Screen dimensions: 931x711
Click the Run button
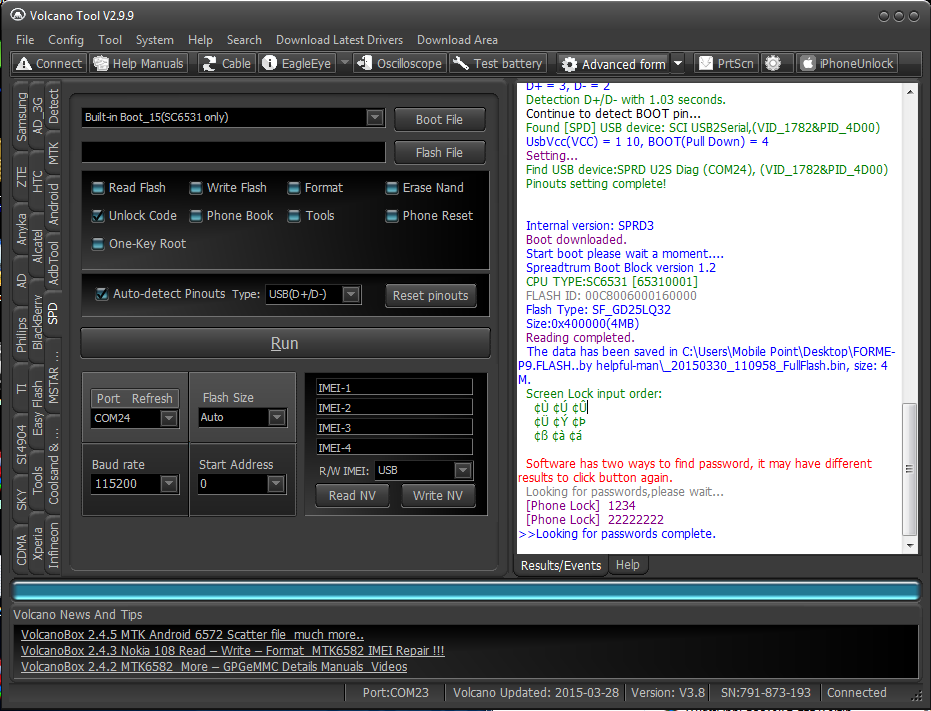[x=285, y=343]
